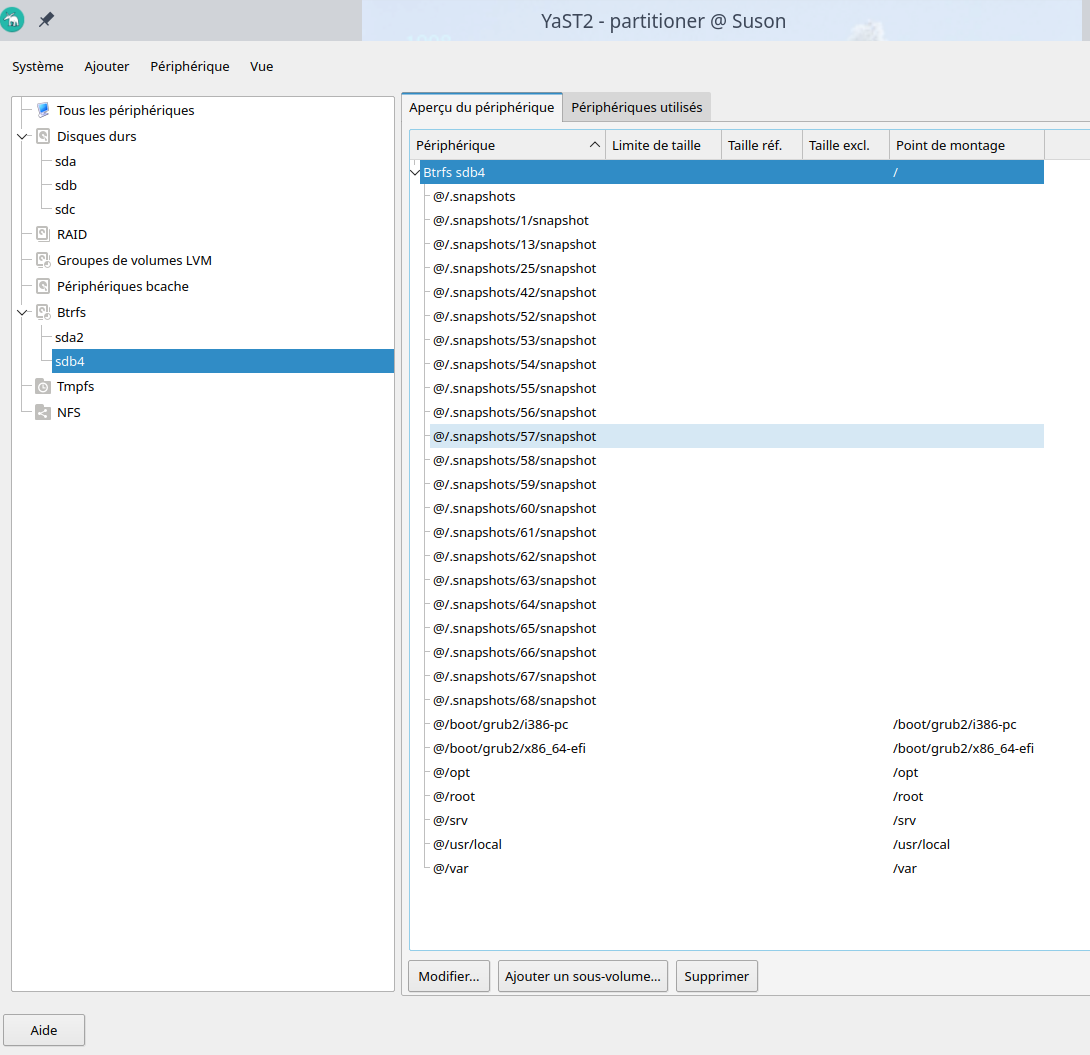This screenshot has height=1055, width=1090.
Task: Sort by Périphérique column arrow
Action: pos(594,145)
